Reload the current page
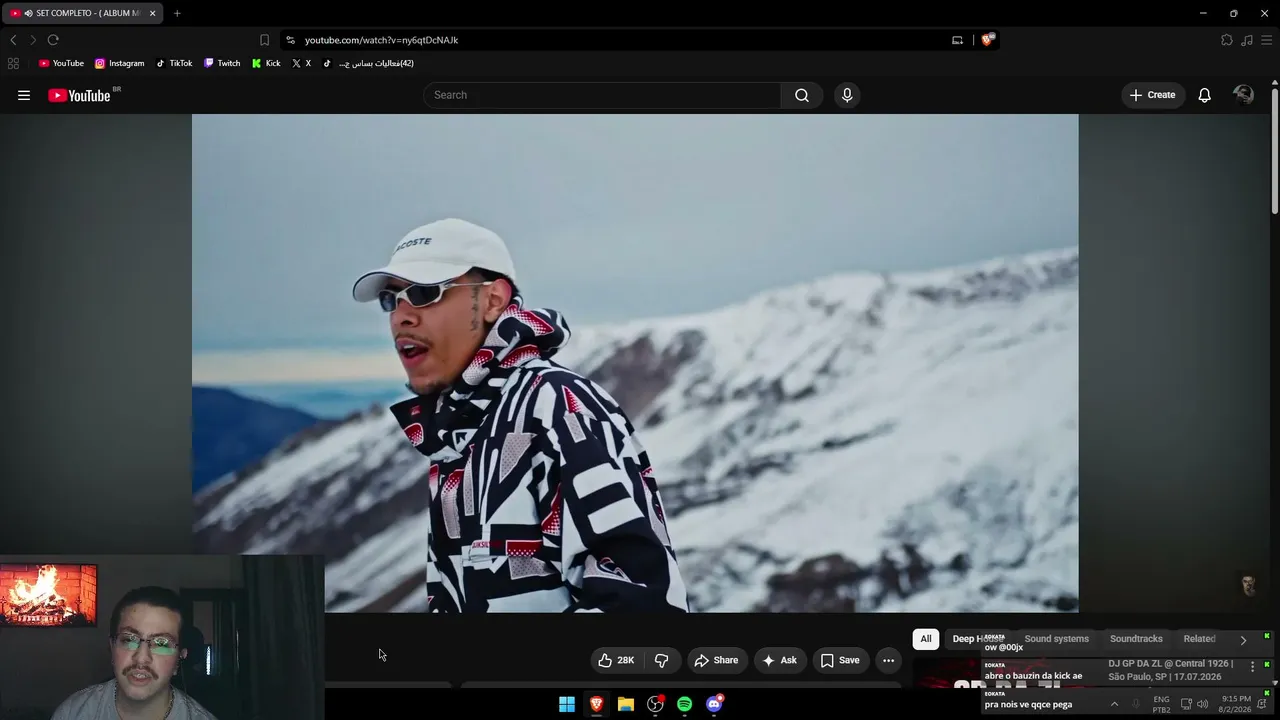Image resolution: width=1280 pixels, height=720 pixels. pos(53,40)
